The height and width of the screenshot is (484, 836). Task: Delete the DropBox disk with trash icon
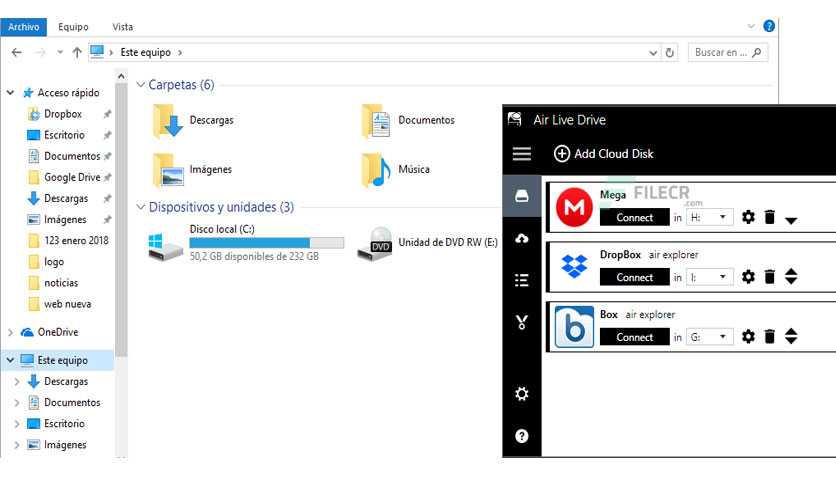(769, 277)
